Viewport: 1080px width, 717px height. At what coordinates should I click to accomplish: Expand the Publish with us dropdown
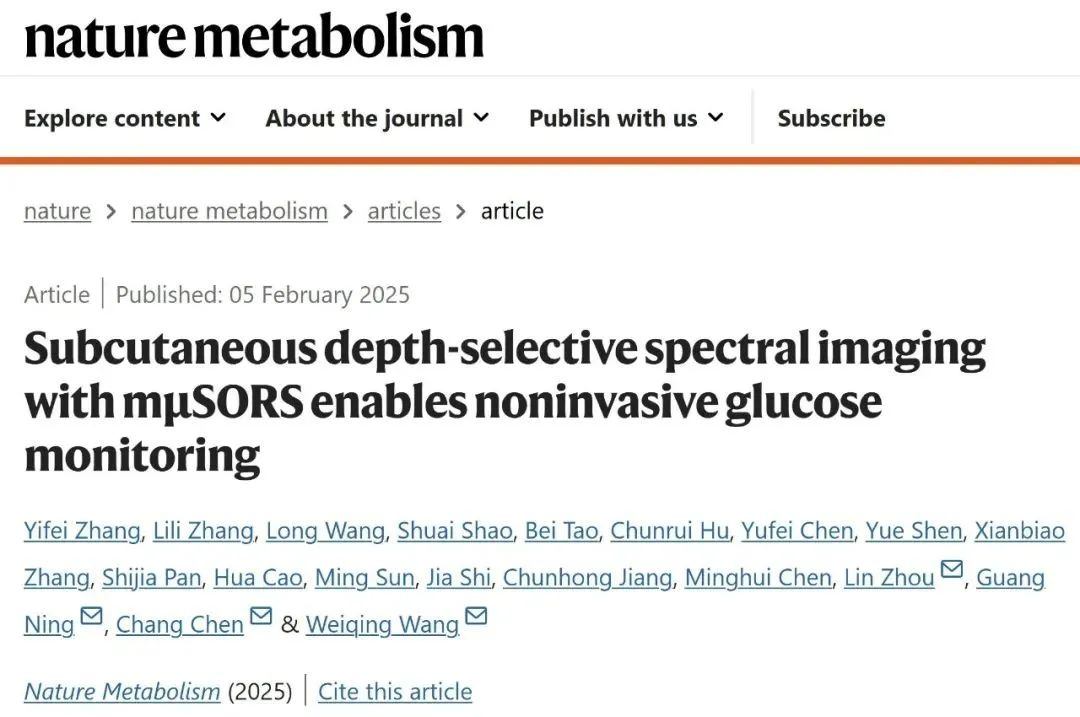pos(626,118)
